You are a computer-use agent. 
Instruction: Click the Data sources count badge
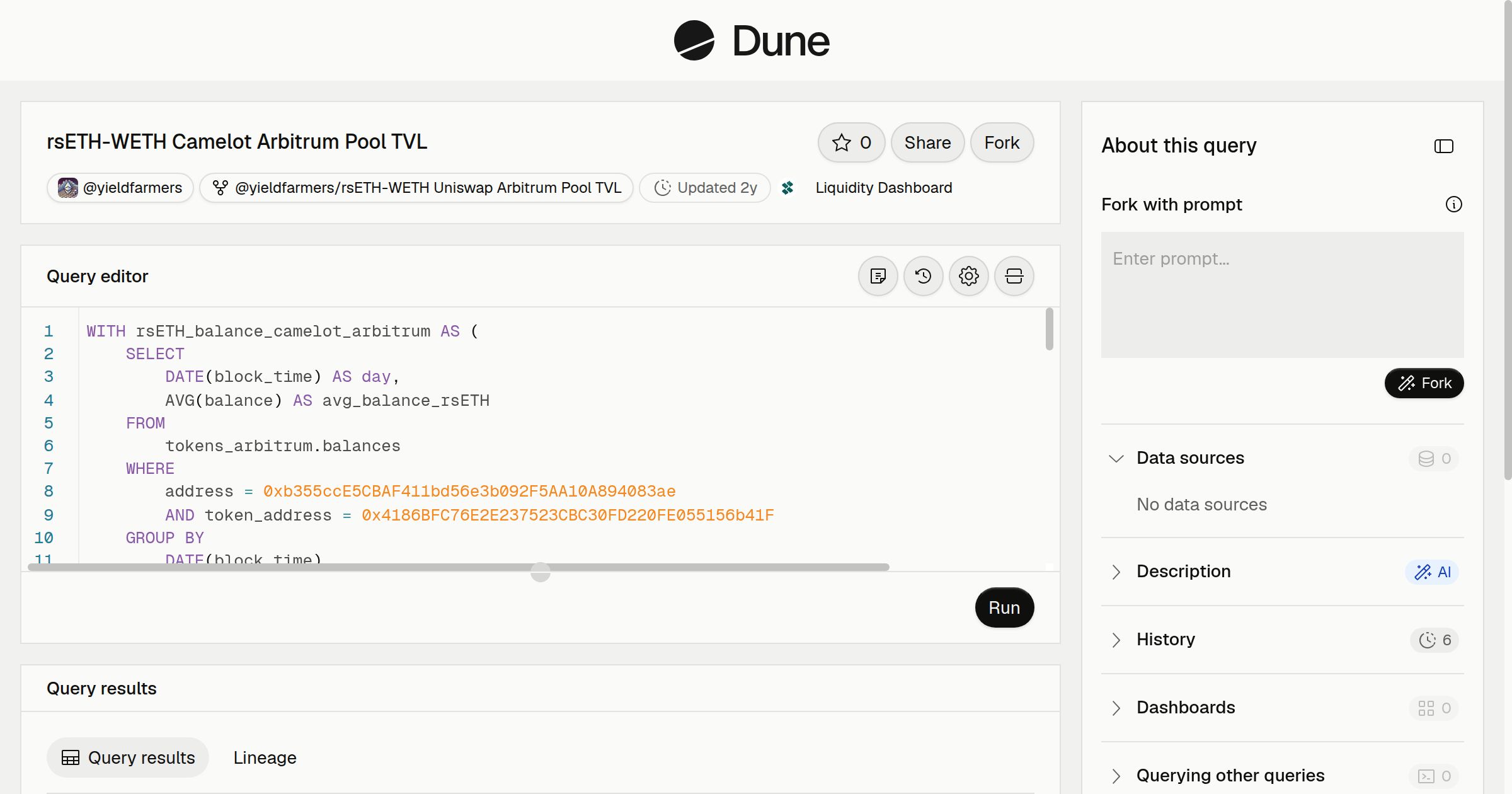1434,458
